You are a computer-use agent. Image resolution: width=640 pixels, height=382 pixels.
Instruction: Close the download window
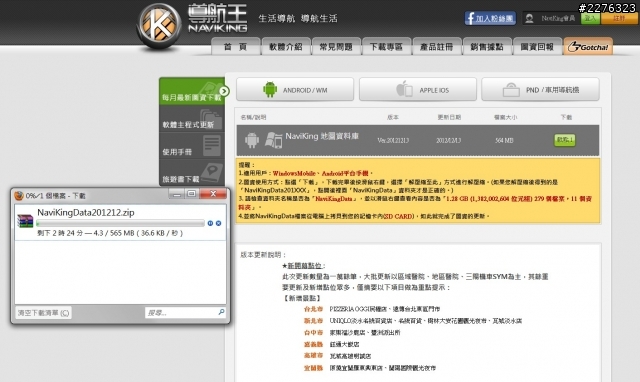[x=213, y=194]
